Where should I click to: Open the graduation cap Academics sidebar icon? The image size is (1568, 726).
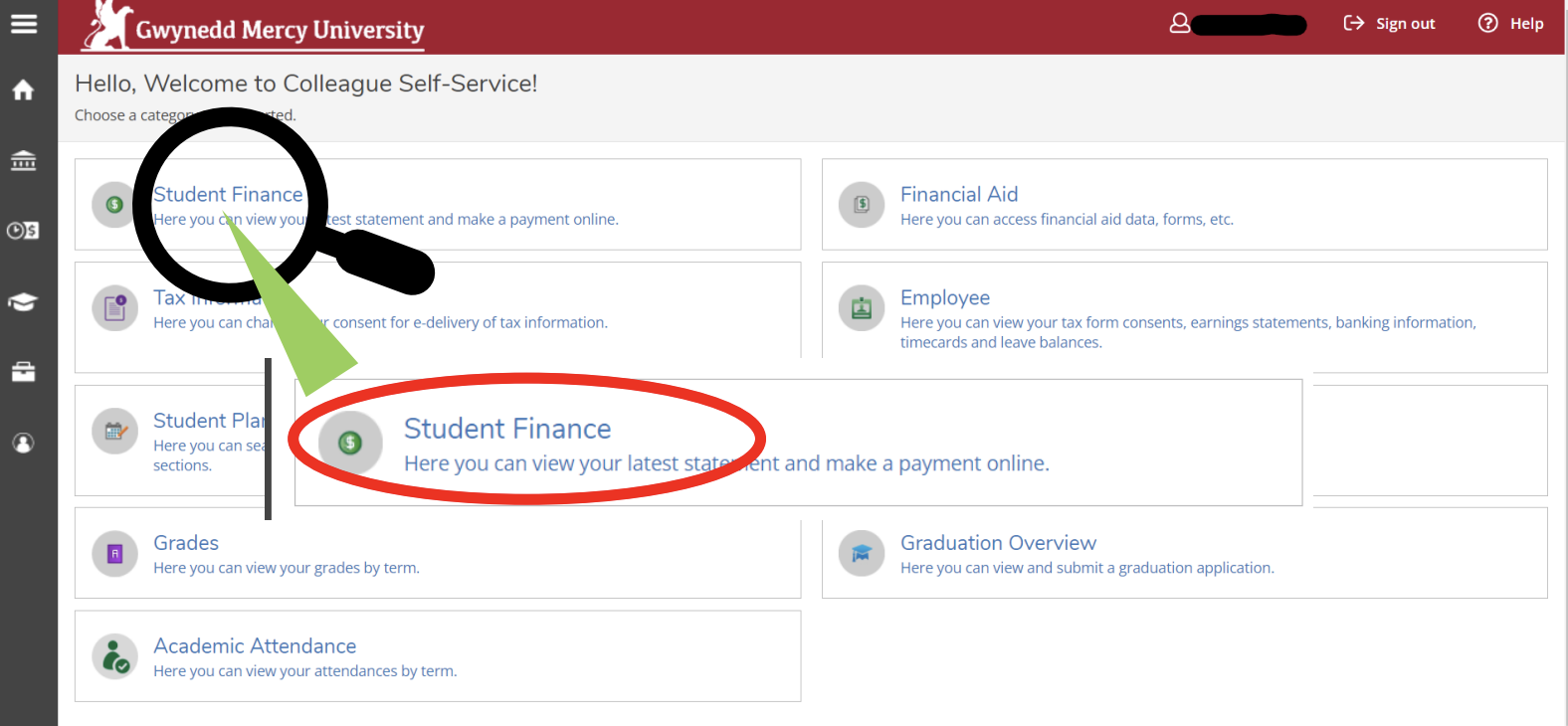[x=23, y=301]
